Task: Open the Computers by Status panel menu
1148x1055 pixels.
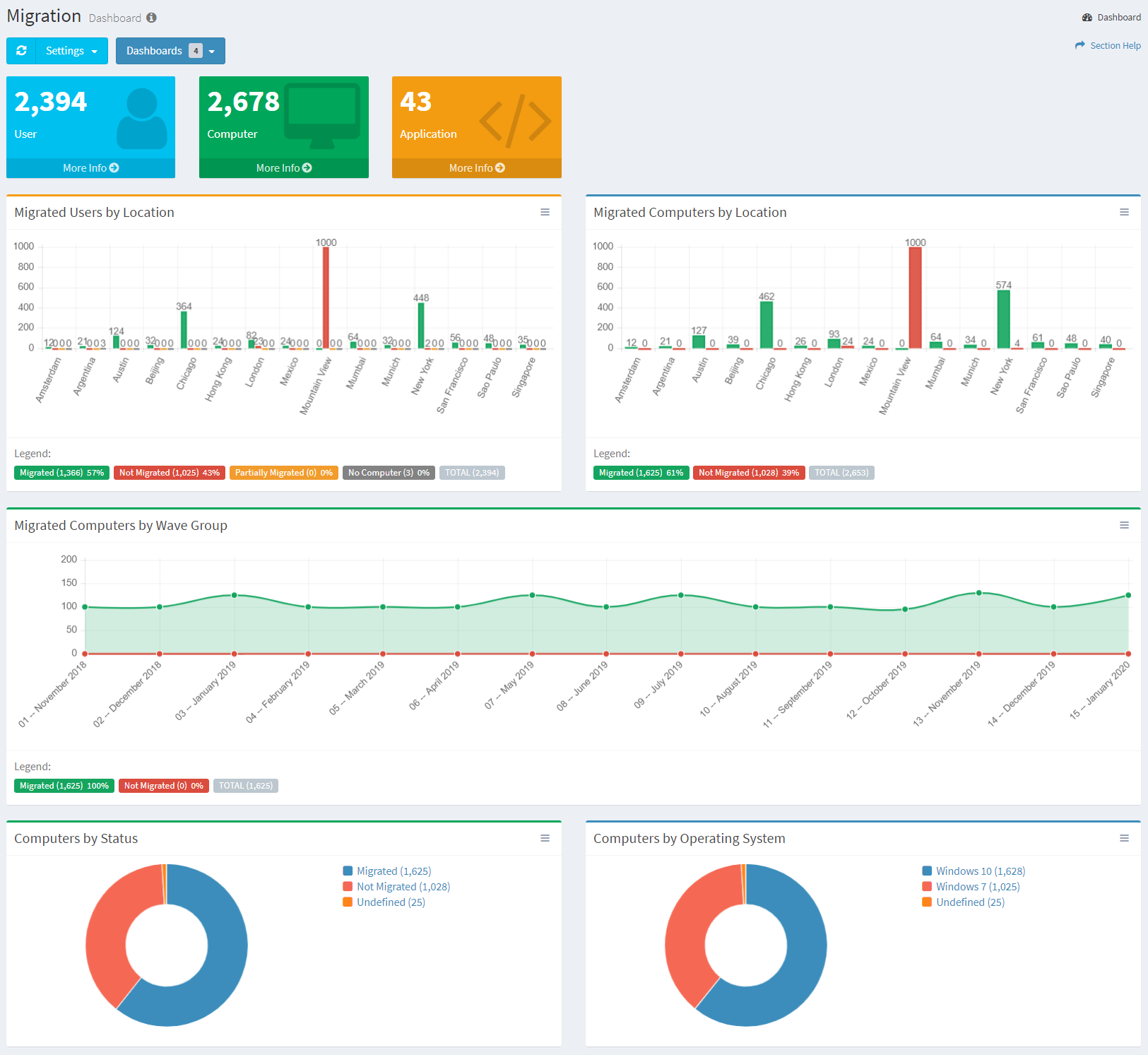Action: (545, 838)
